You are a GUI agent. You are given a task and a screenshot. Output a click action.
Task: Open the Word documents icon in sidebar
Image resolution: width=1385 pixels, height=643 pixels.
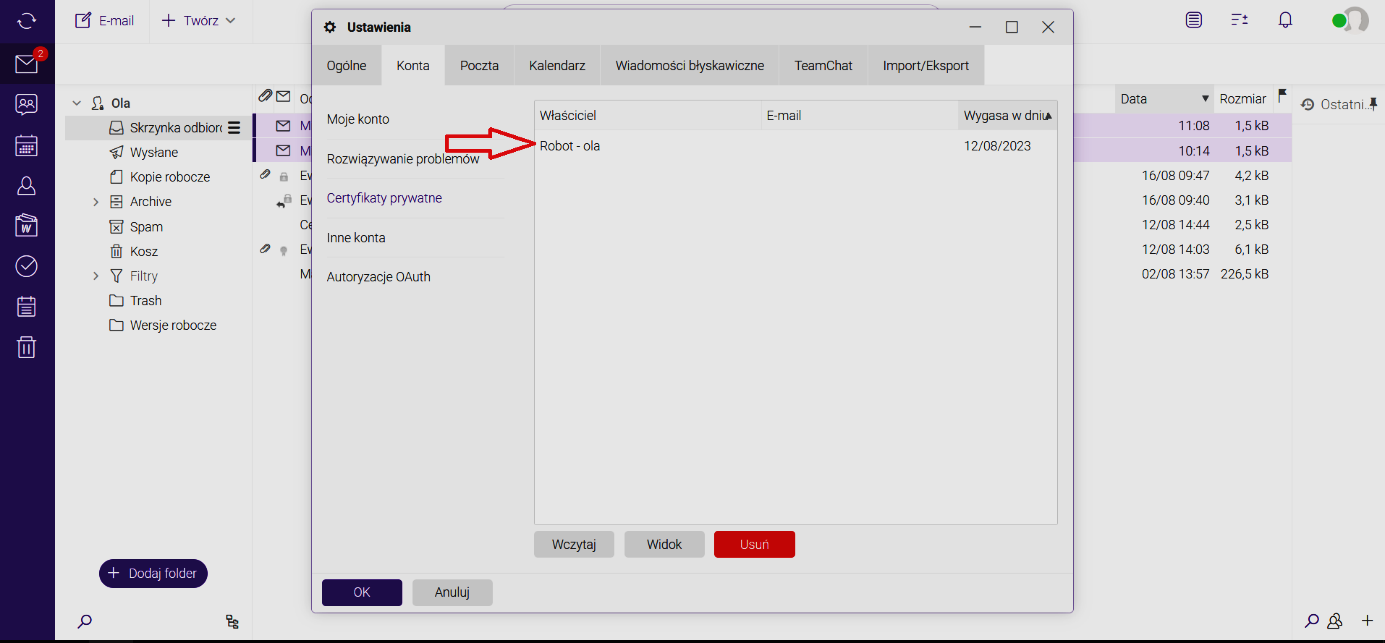(26, 225)
